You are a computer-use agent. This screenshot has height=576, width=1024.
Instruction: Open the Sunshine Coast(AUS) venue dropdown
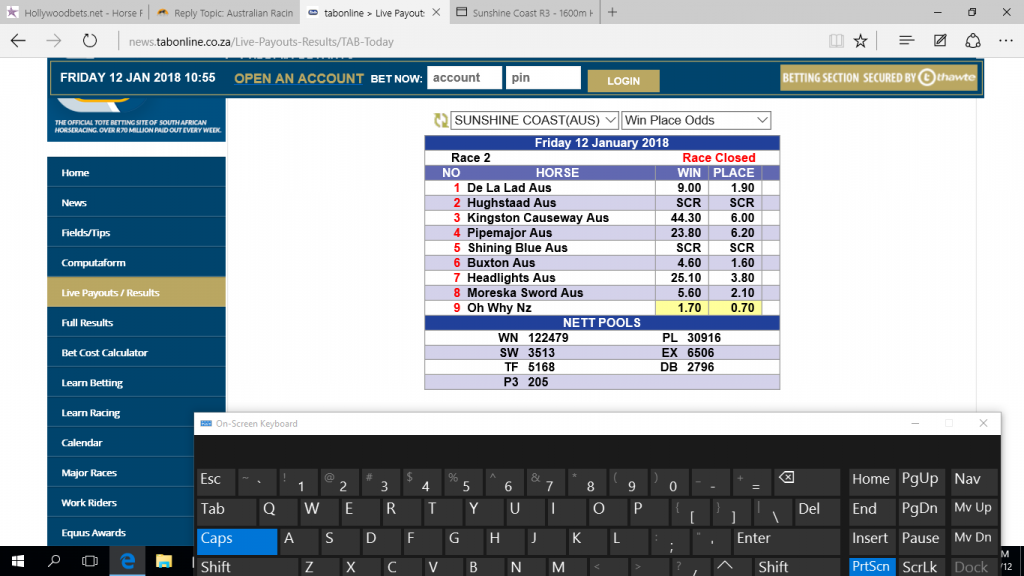click(x=535, y=120)
